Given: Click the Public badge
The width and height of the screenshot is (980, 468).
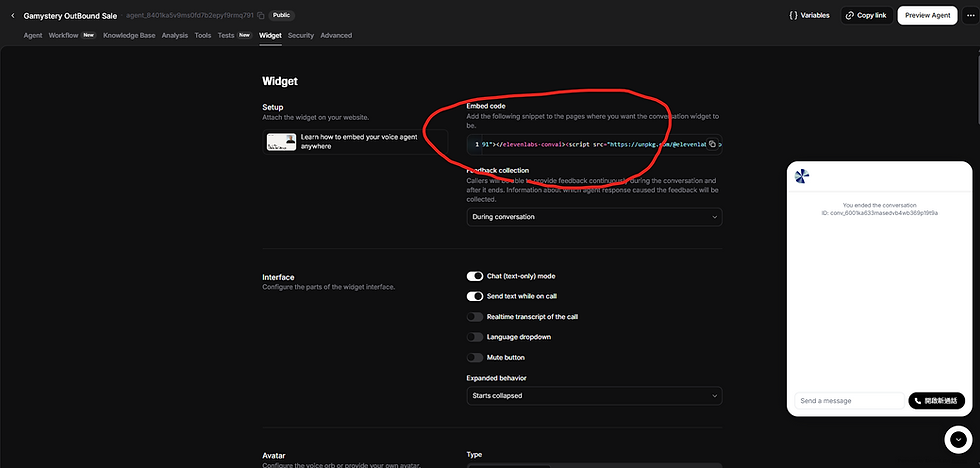Looking at the screenshot, I should coord(282,16).
